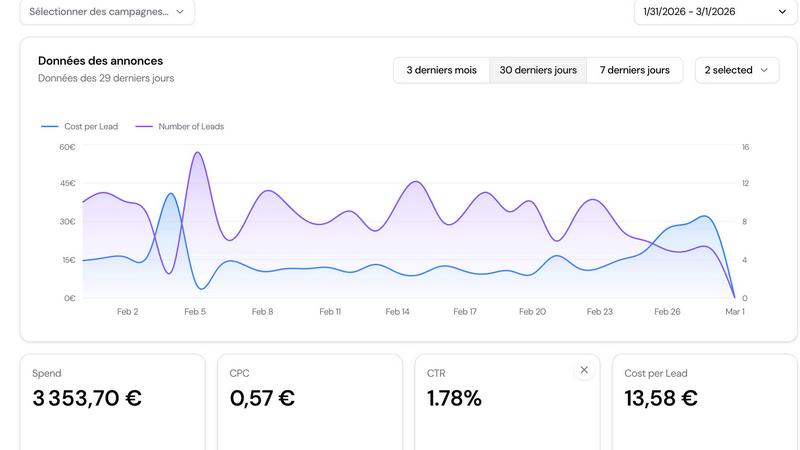Click the Feb 26 x-axis label
The image size is (800, 450).
point(667,312)
